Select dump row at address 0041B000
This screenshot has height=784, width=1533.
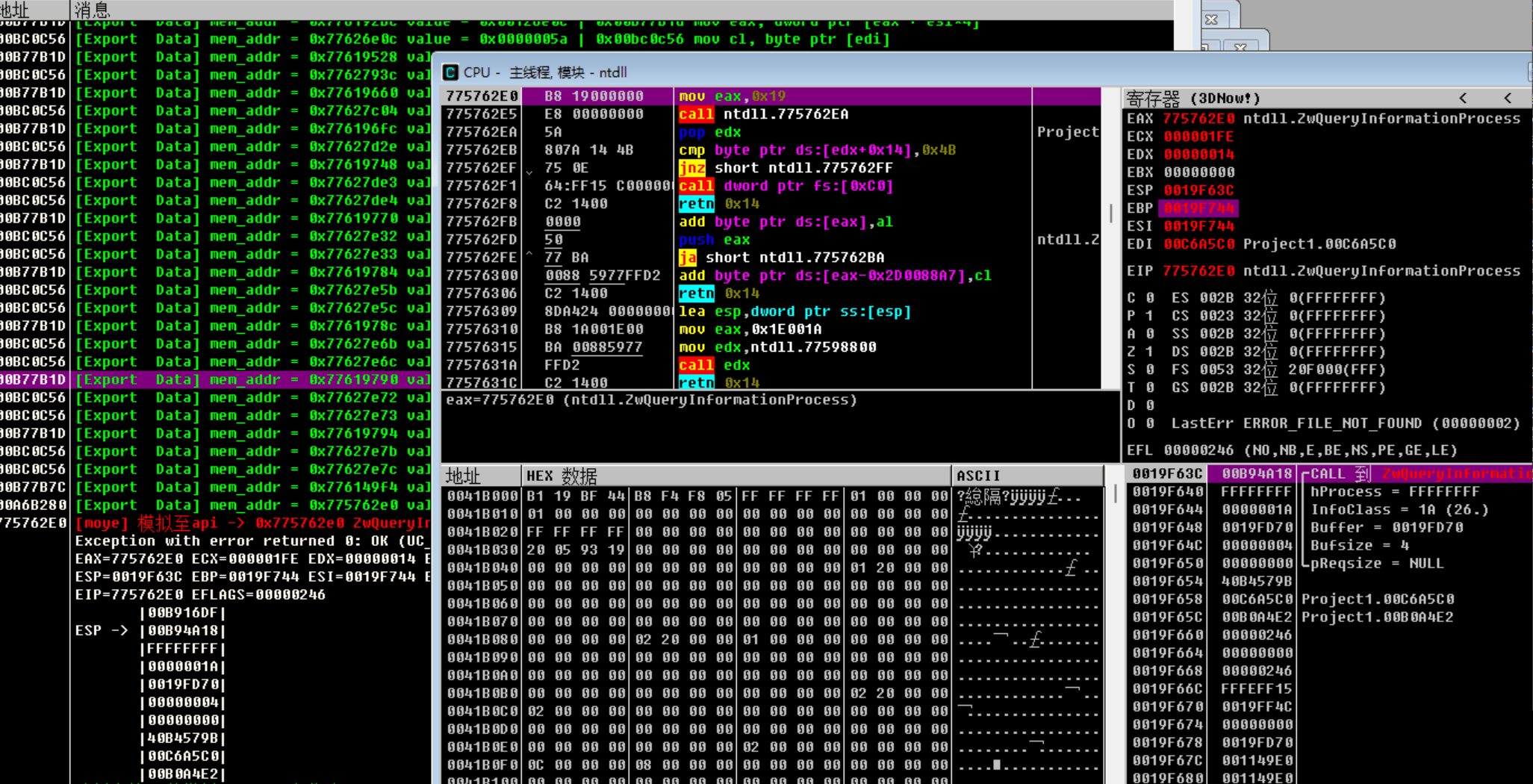774,496
